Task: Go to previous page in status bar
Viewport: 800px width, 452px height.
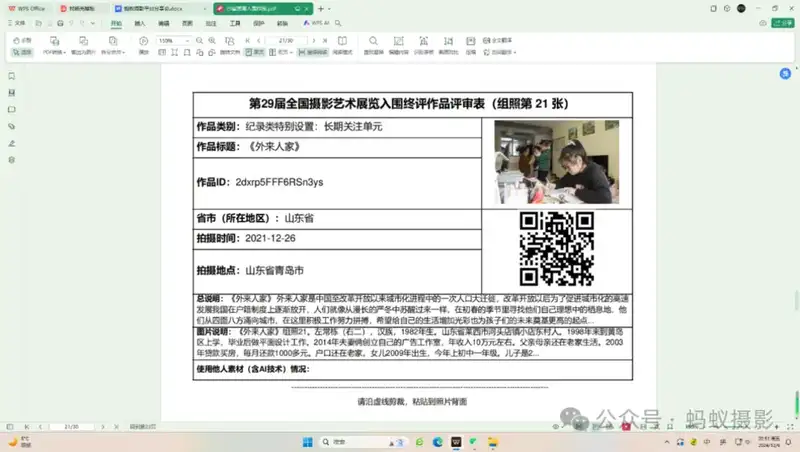Action: [x=40, y=426]
